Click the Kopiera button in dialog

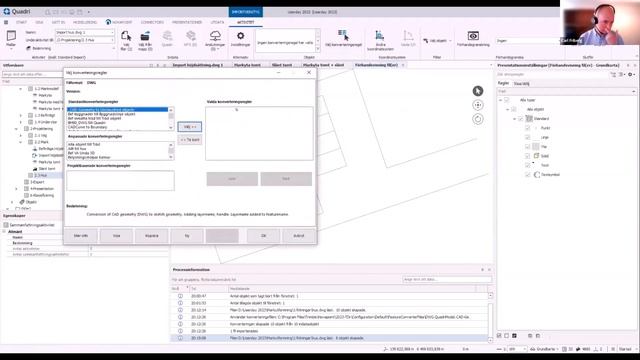pos(152,236)
